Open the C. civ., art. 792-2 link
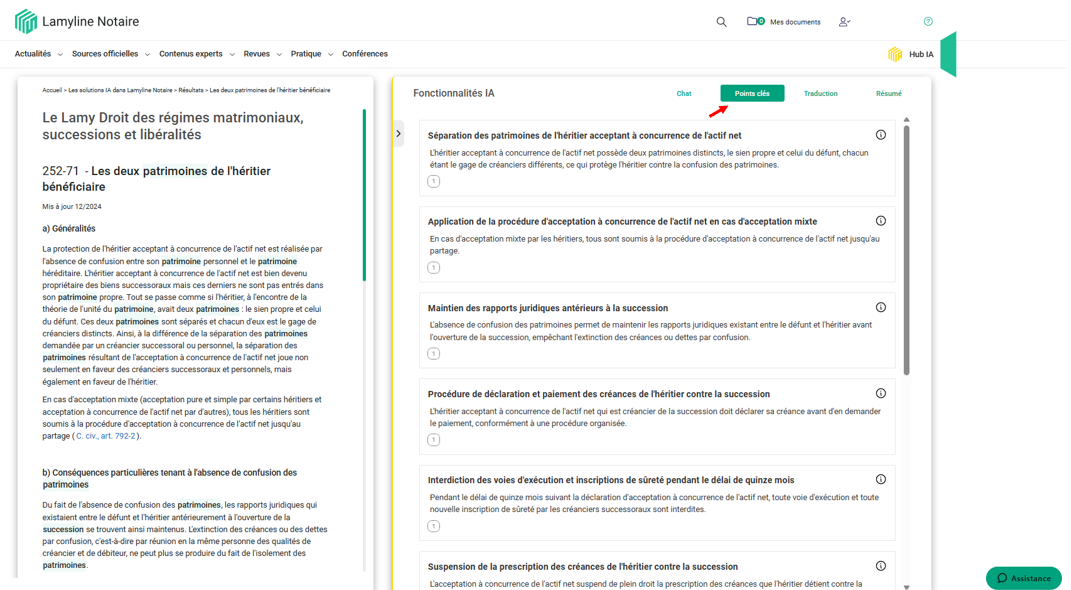This screenshot has width=1071, height=590. [106, 436]
